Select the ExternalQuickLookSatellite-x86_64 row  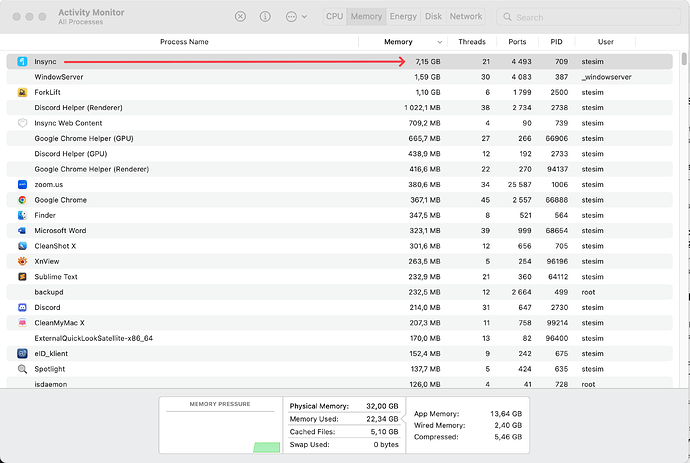tap(339, 338)
